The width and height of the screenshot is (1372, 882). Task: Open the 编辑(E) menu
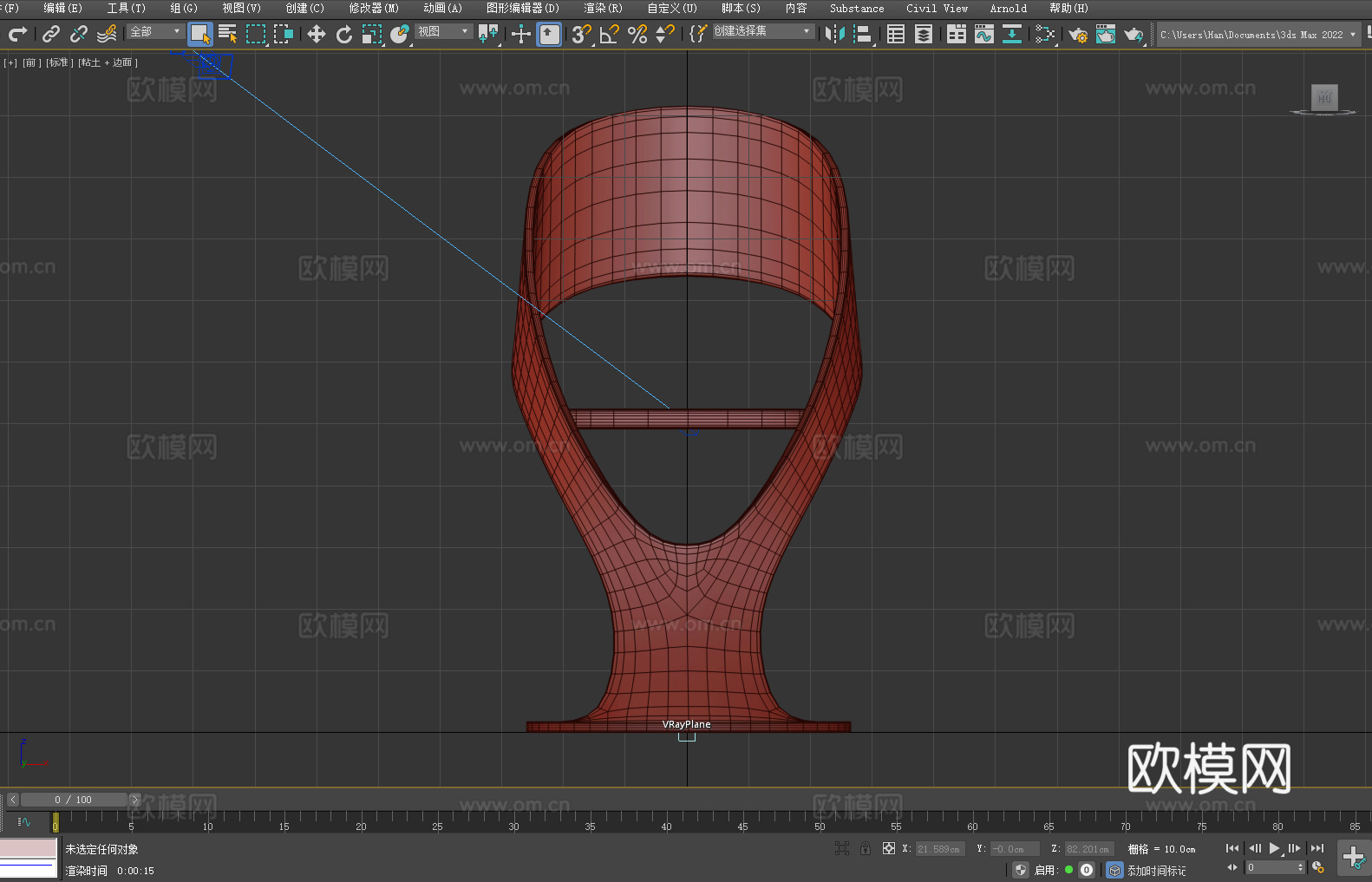(62, 8)
